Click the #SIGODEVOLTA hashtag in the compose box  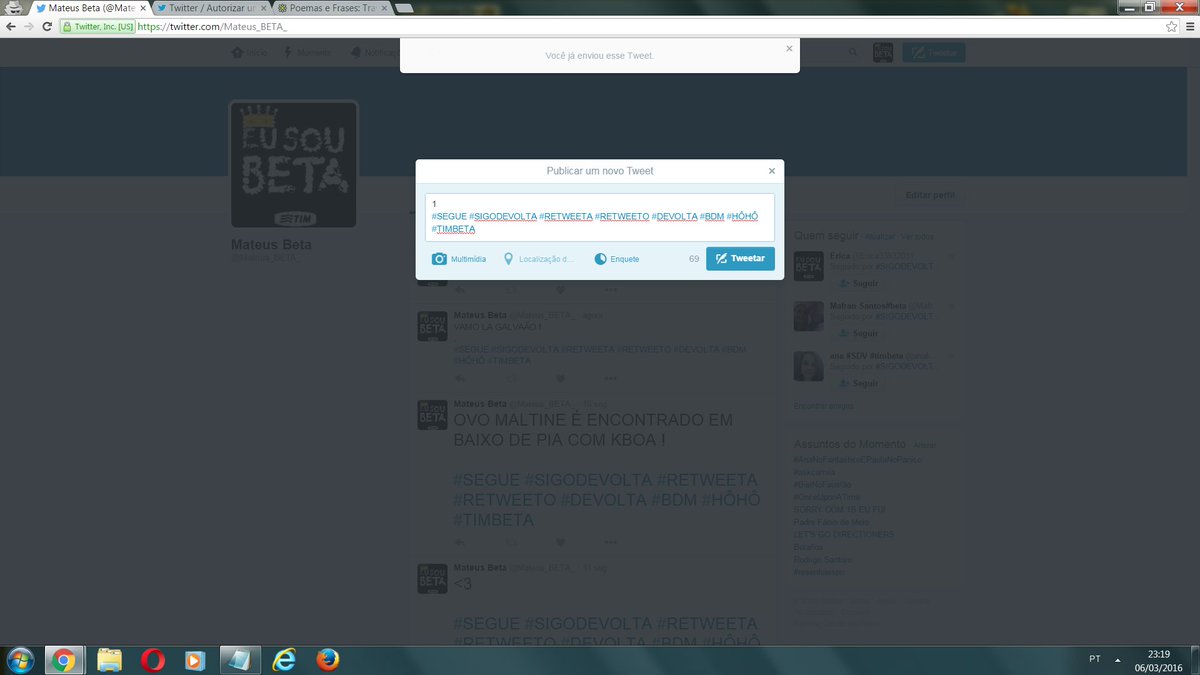click(503, 216)
